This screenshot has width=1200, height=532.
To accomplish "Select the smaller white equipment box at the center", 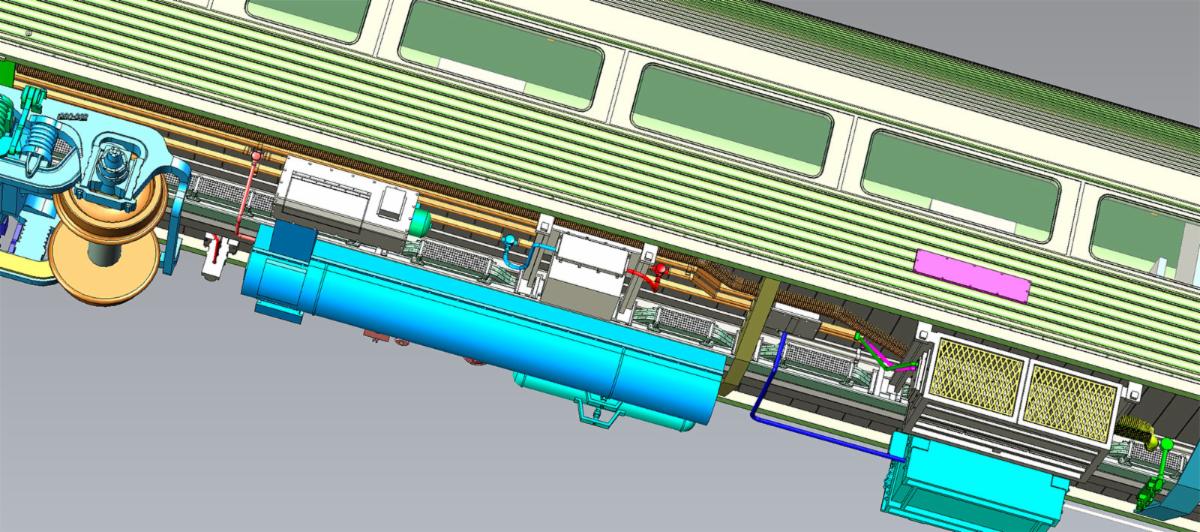I will click(x=590, y=275).
